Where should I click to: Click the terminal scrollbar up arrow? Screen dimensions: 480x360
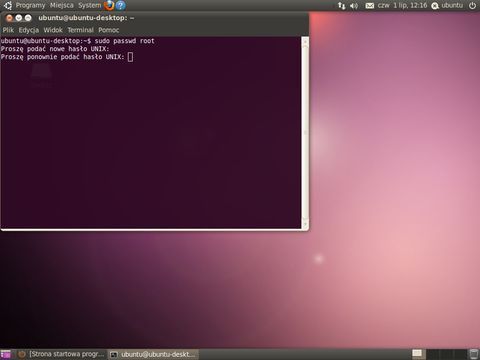[x=305, y=42]
